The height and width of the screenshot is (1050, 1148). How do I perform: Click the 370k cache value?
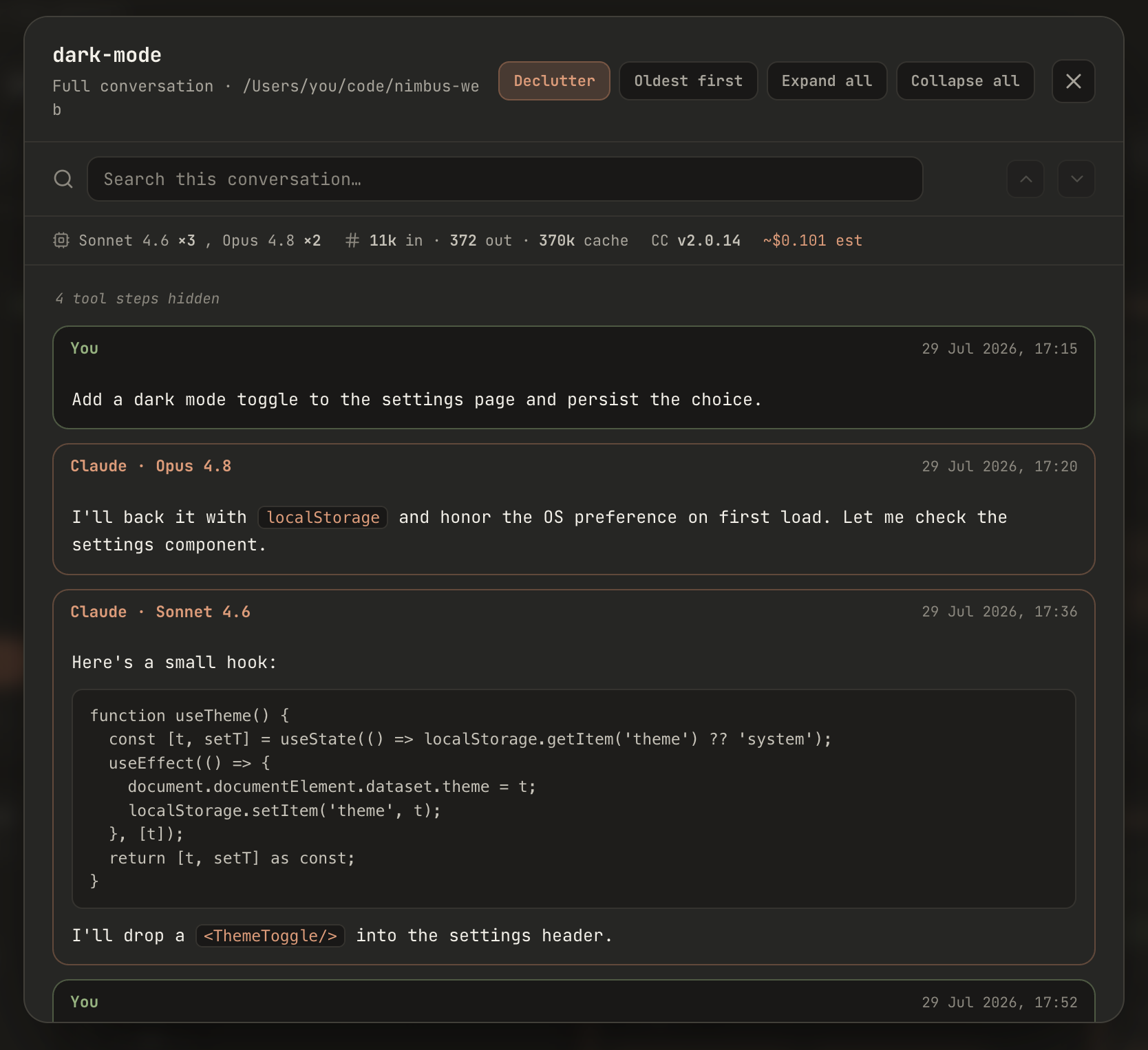pos(583,240)
